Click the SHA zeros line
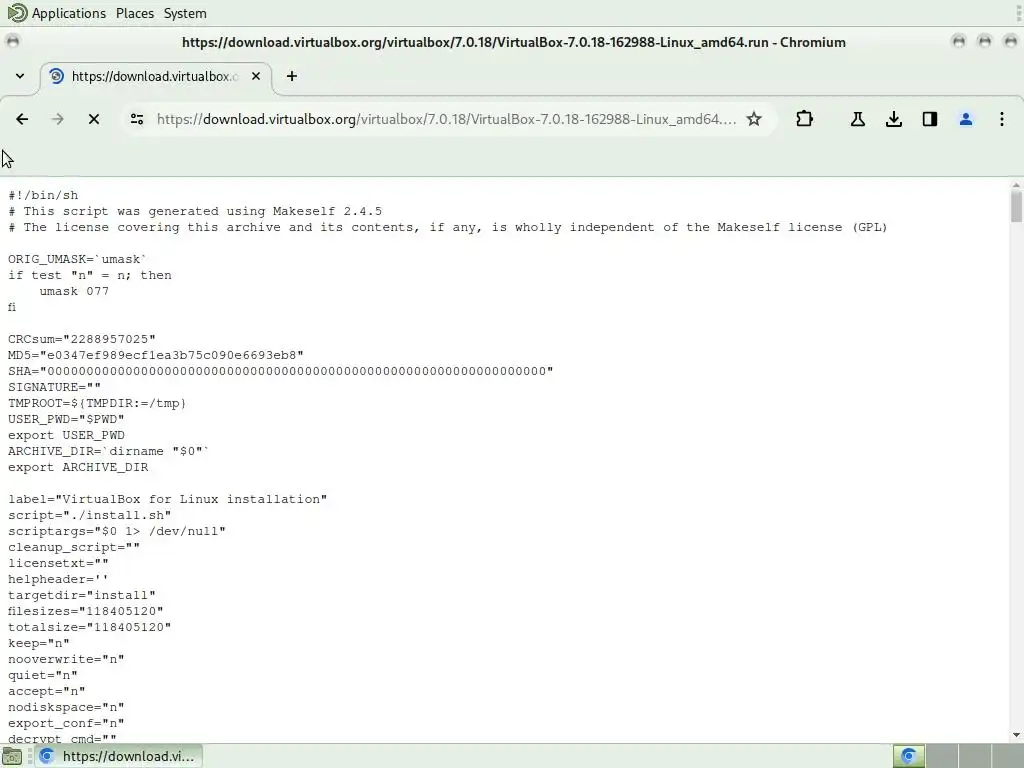1024x768 pixels. coord(280,371)
